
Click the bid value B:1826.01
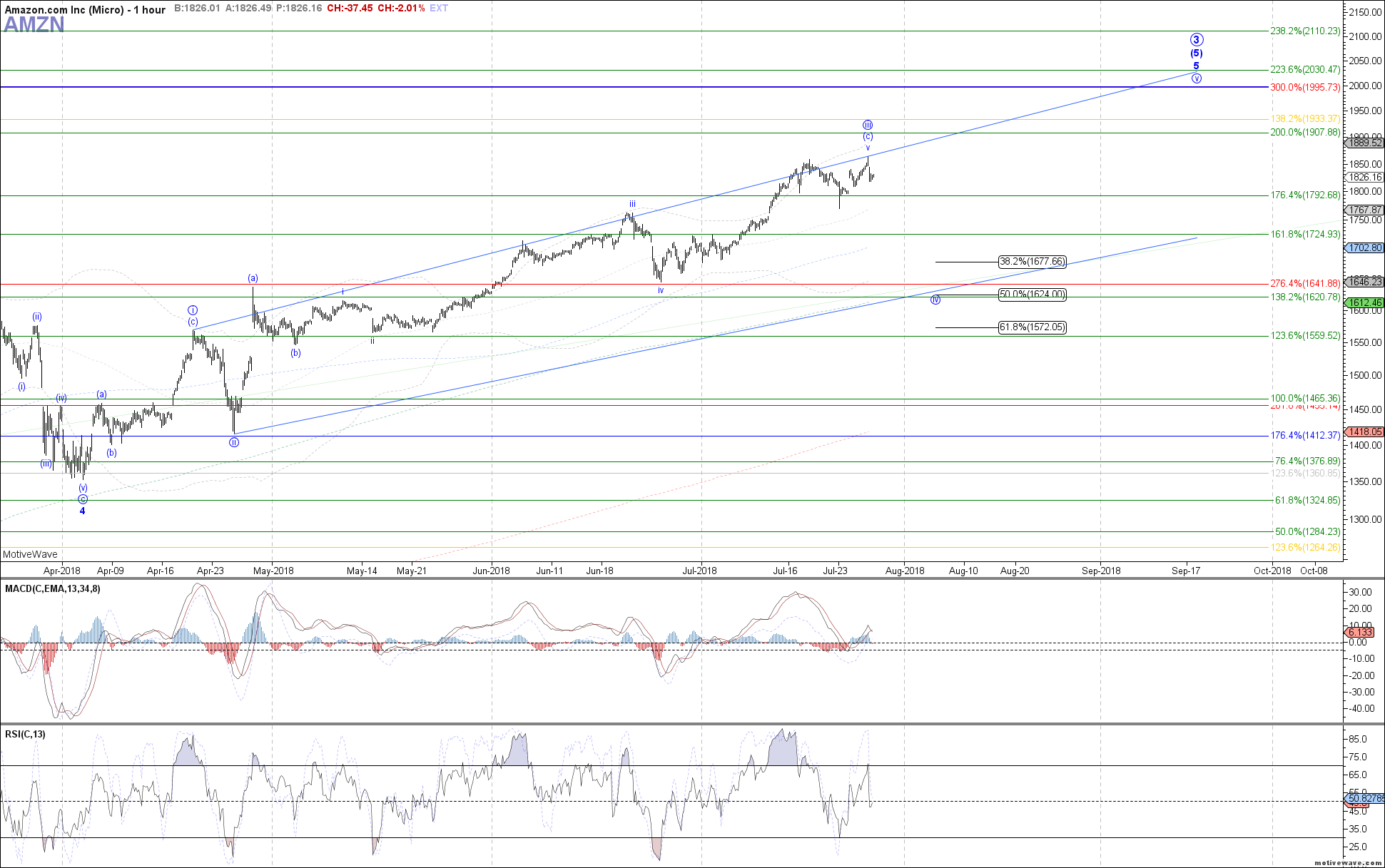click(198, 9)
